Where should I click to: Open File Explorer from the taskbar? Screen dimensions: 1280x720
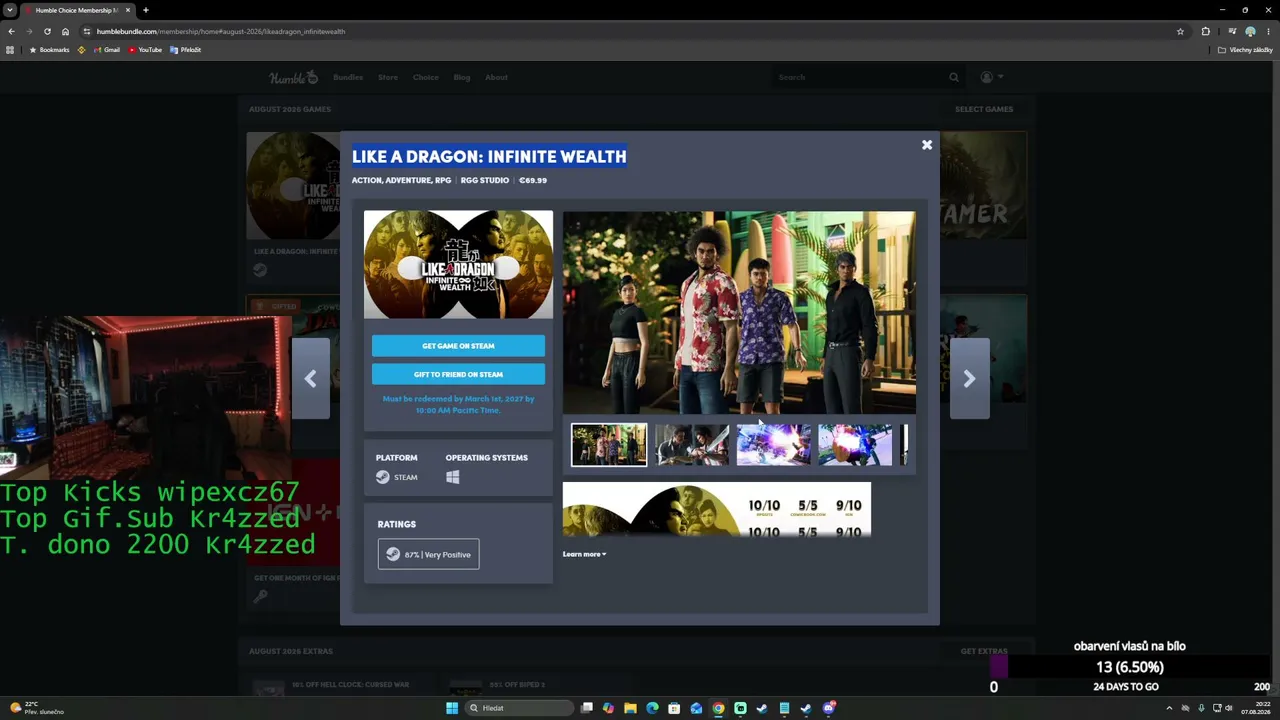click(630, 708)
